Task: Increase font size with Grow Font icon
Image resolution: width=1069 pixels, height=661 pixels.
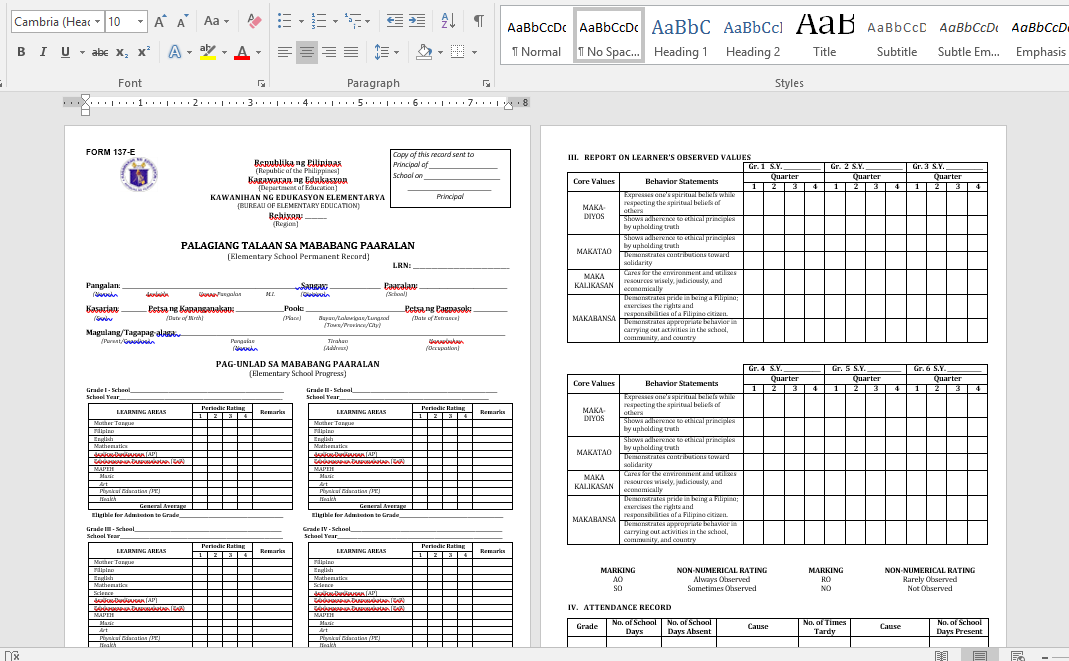Action: click(x=160, y=22)
